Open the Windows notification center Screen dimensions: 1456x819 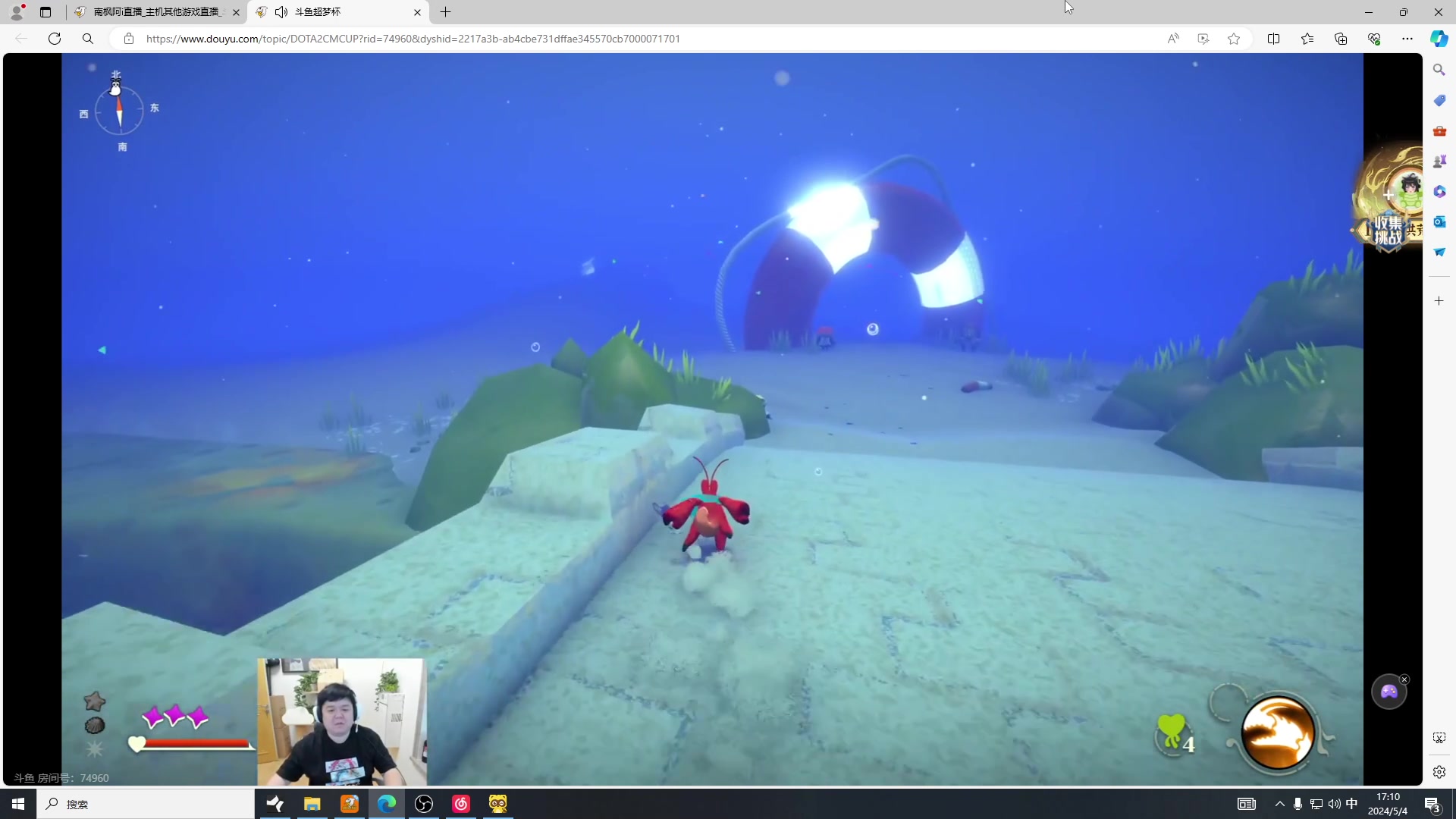tap(1432, 805)
